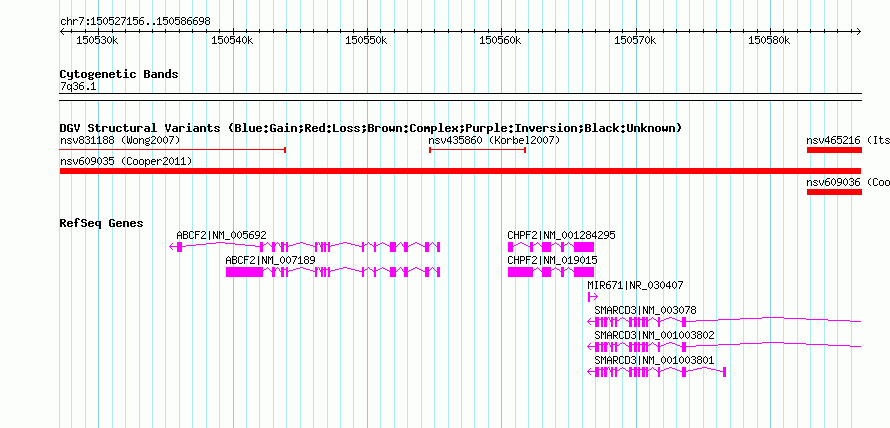Click the SMARCD3 NM_003078 transcript glyph
The height and width of the screenshot is (428, 890).
pyautogui.click(x=724, y=322)
